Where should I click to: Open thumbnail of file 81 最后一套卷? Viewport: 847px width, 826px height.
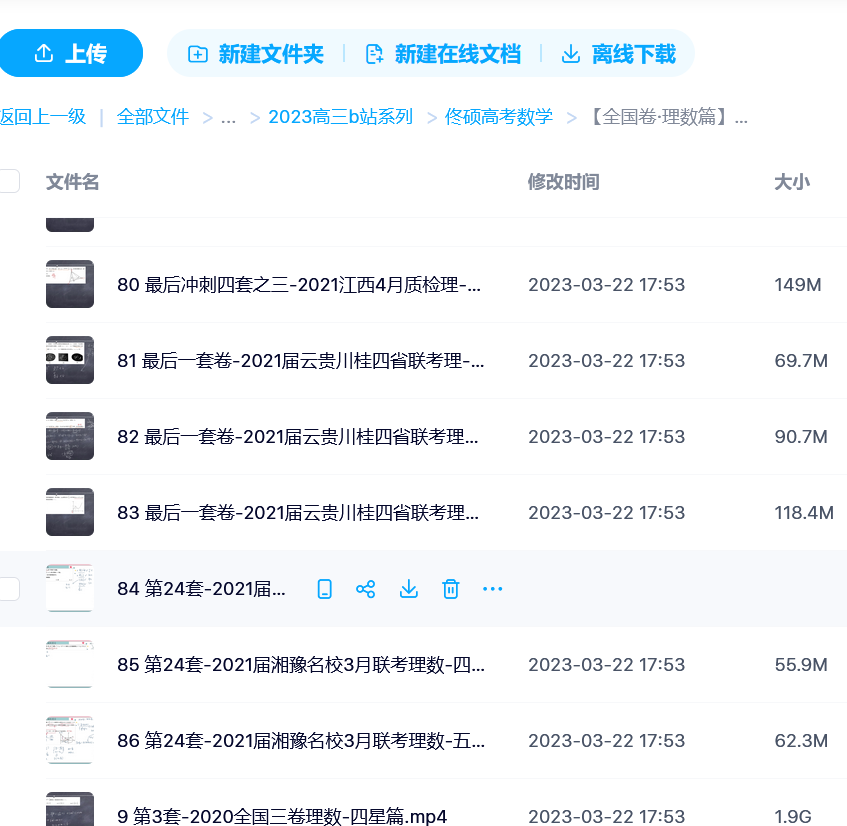point(70,360)
